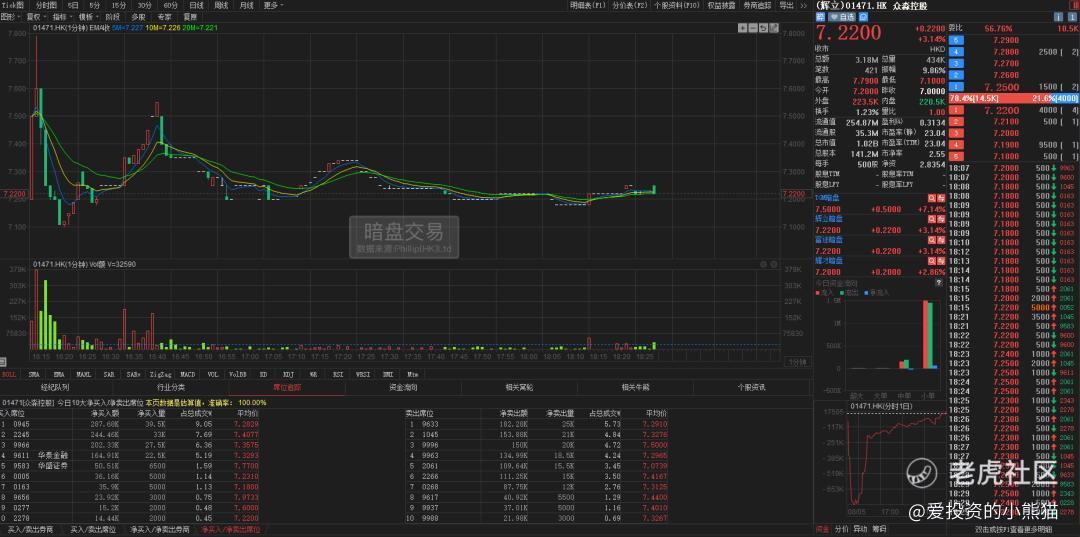Click blue chat icon next to 自选
The image size is (1080, 537).
[863, 17]
